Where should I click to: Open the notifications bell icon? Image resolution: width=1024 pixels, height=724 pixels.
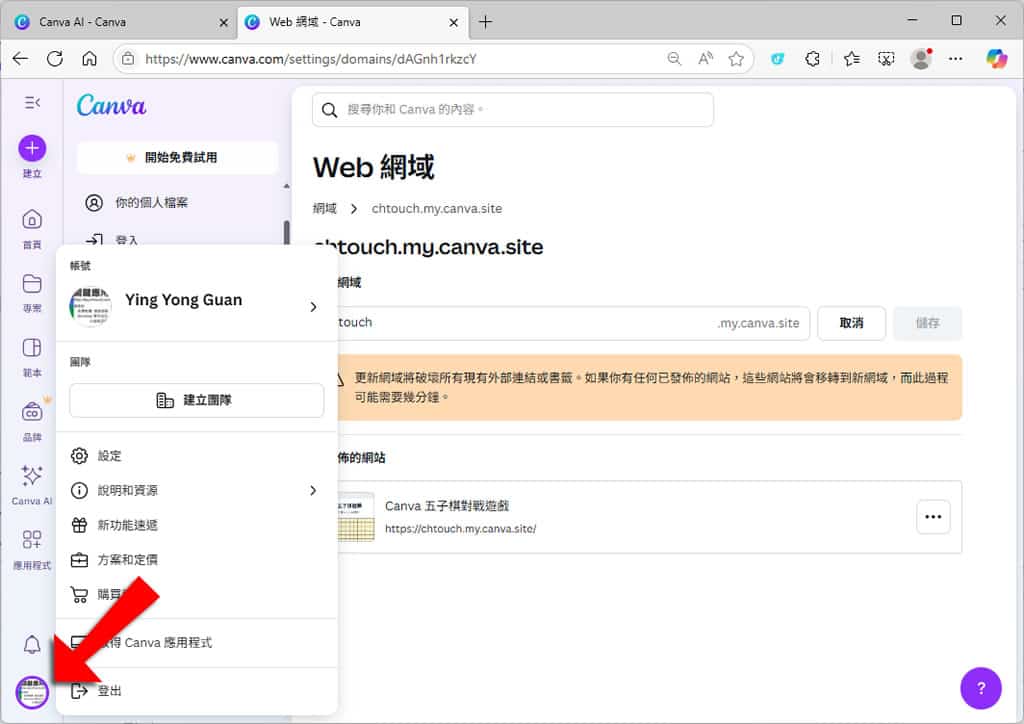pyautogui.click(x=32, y=645)
